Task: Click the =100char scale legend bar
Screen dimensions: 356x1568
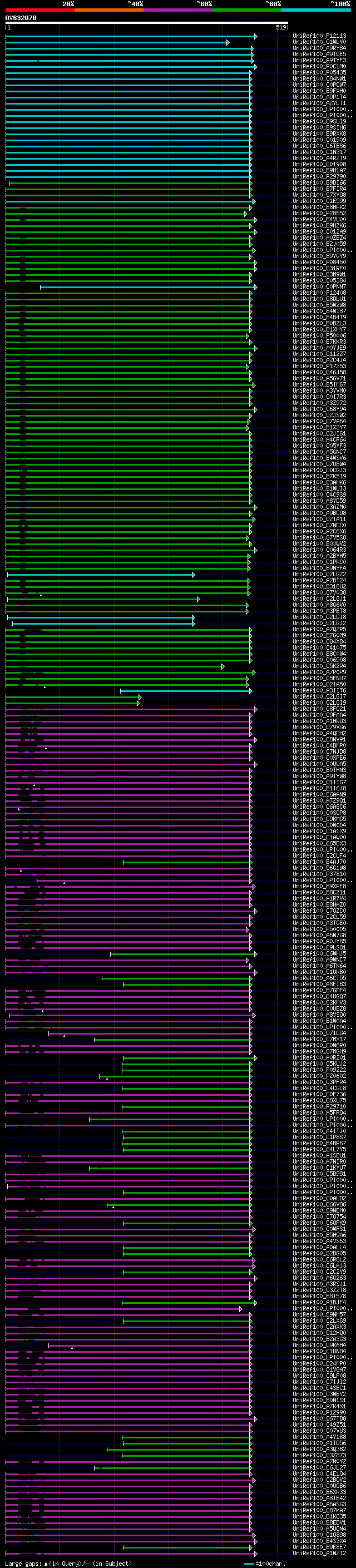Action: pos(249,1564)
